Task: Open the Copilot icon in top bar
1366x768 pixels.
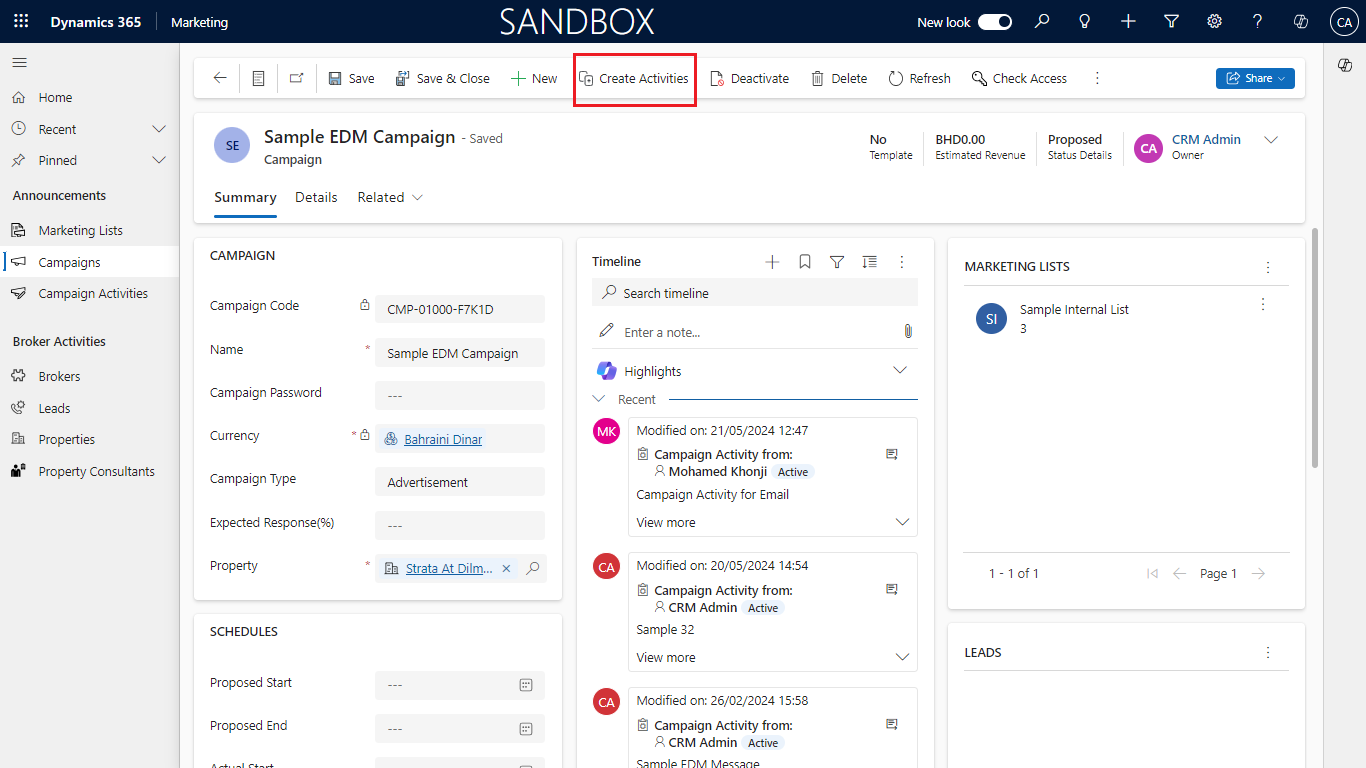Action: (x=1300, y=22)
